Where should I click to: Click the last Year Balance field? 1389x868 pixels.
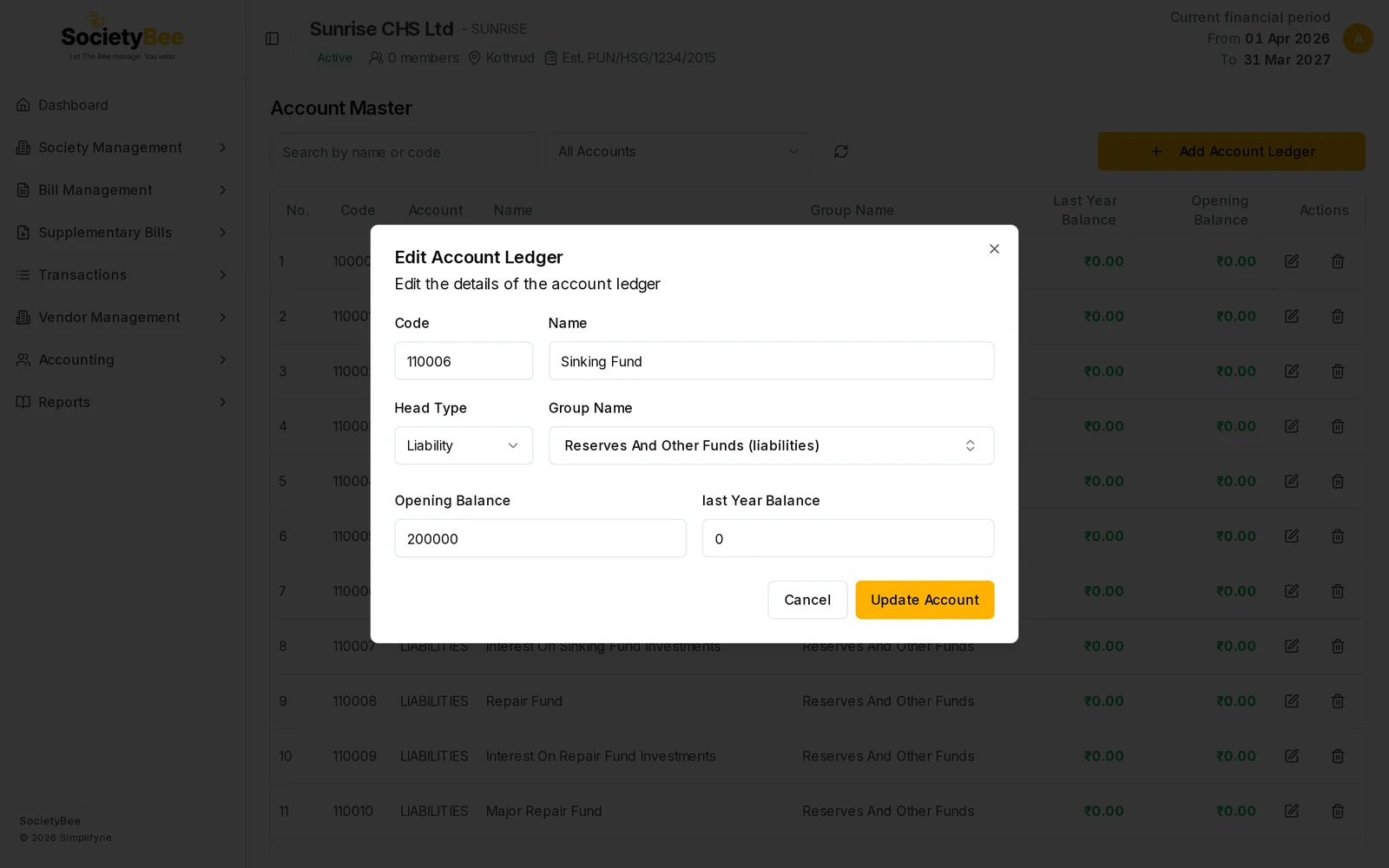pyautogui.click(x=848, y=538)
